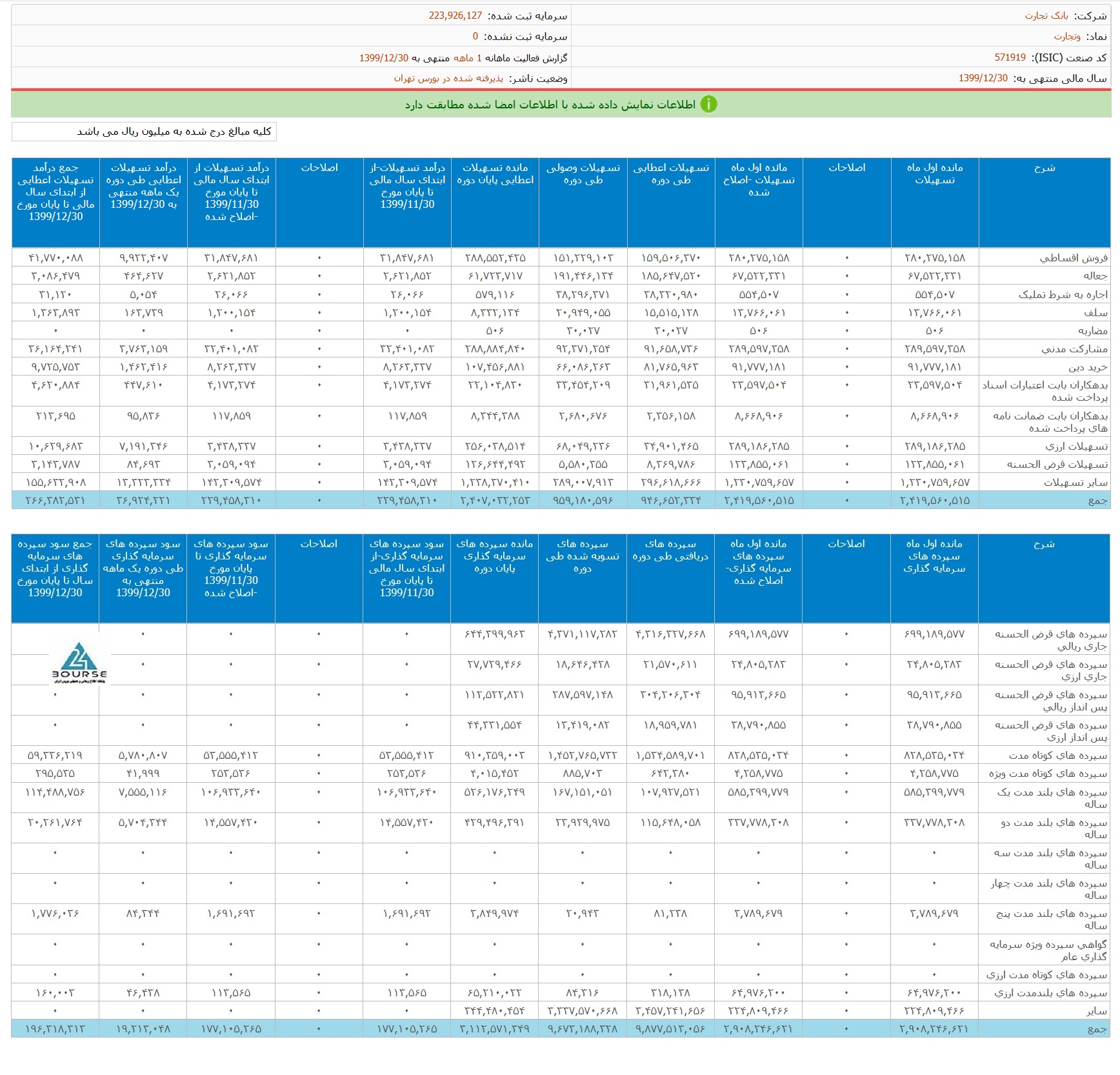The width and height of the screenshot is (1120, 1075).
Task: Click the row label 'جعاله'
Action: point(1095,276)
